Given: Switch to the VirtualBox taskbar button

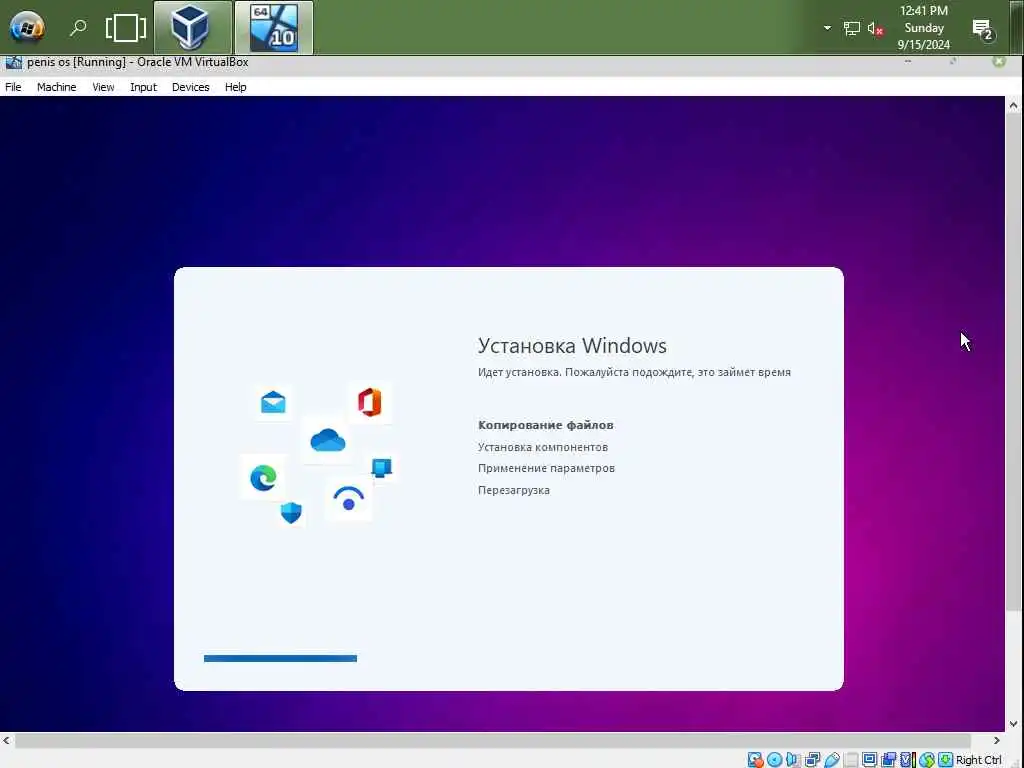Looking at the screenshot, I should (193, 27).
